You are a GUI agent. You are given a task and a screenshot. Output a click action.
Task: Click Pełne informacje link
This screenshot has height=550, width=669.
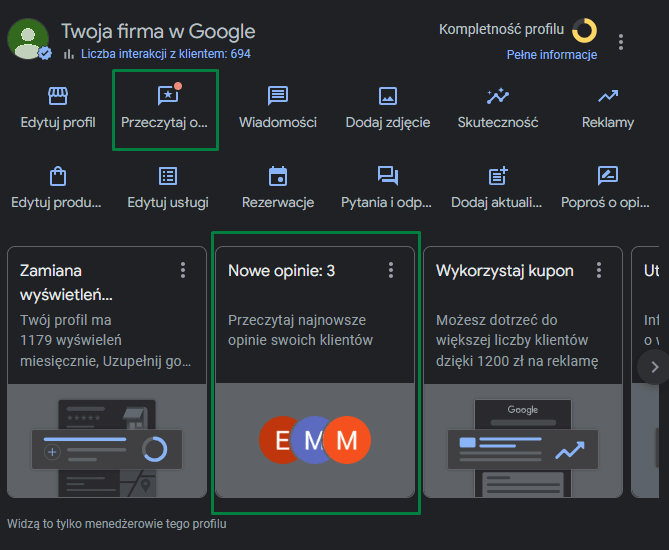[552, 55]
